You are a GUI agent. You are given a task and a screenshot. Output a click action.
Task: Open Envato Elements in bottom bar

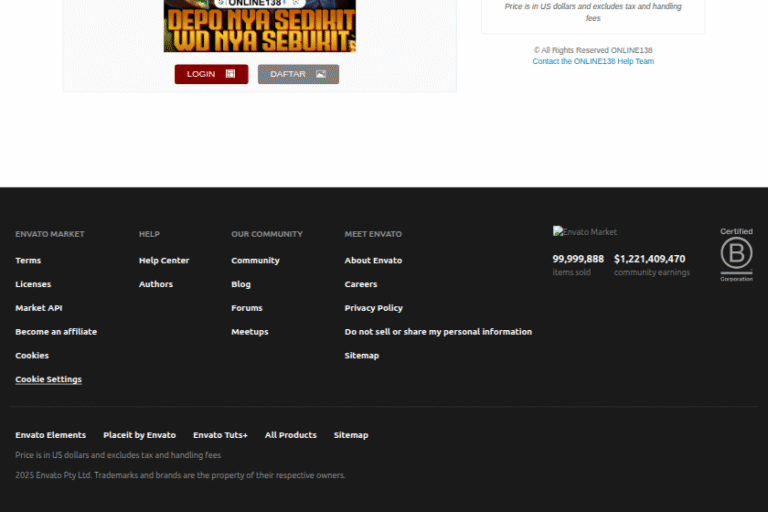51,436
